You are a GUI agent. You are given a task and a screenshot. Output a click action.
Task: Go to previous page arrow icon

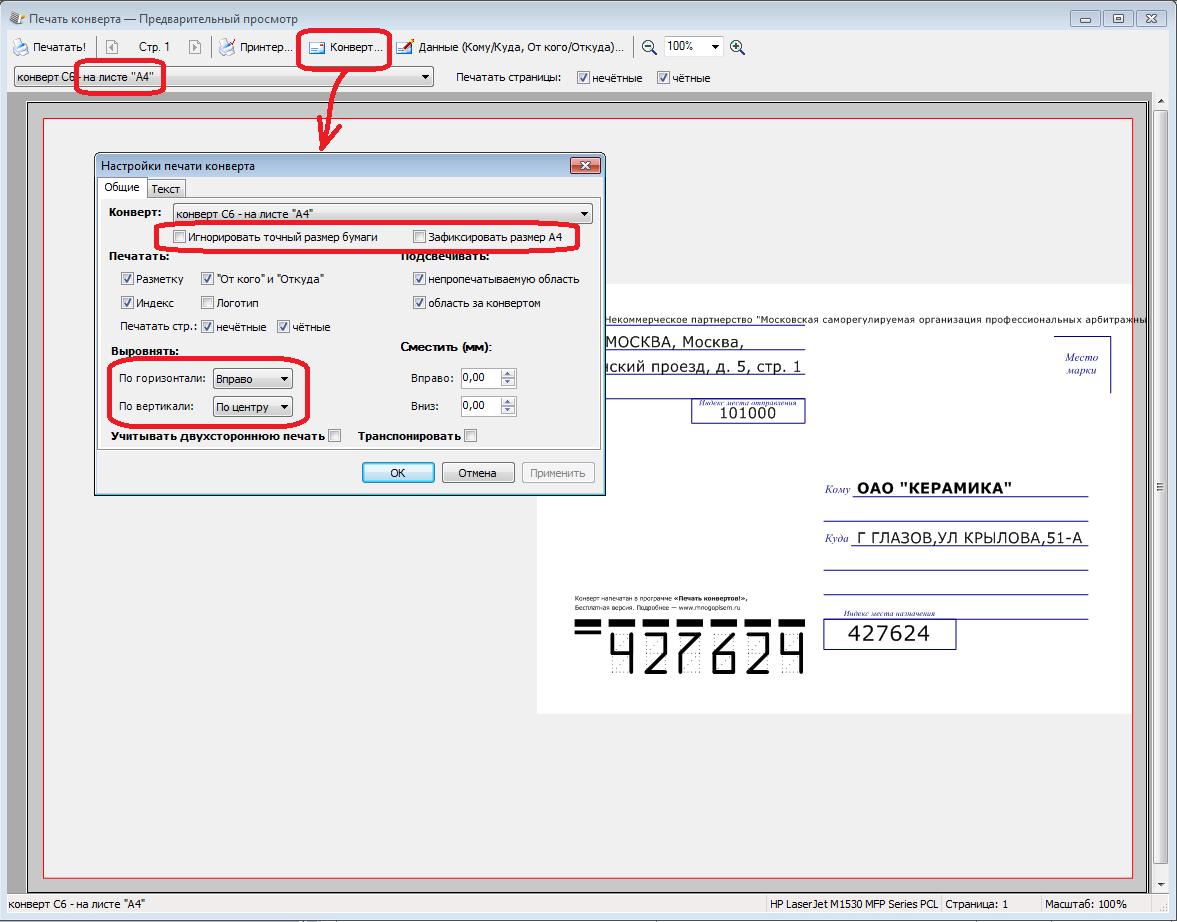point(112,47)
